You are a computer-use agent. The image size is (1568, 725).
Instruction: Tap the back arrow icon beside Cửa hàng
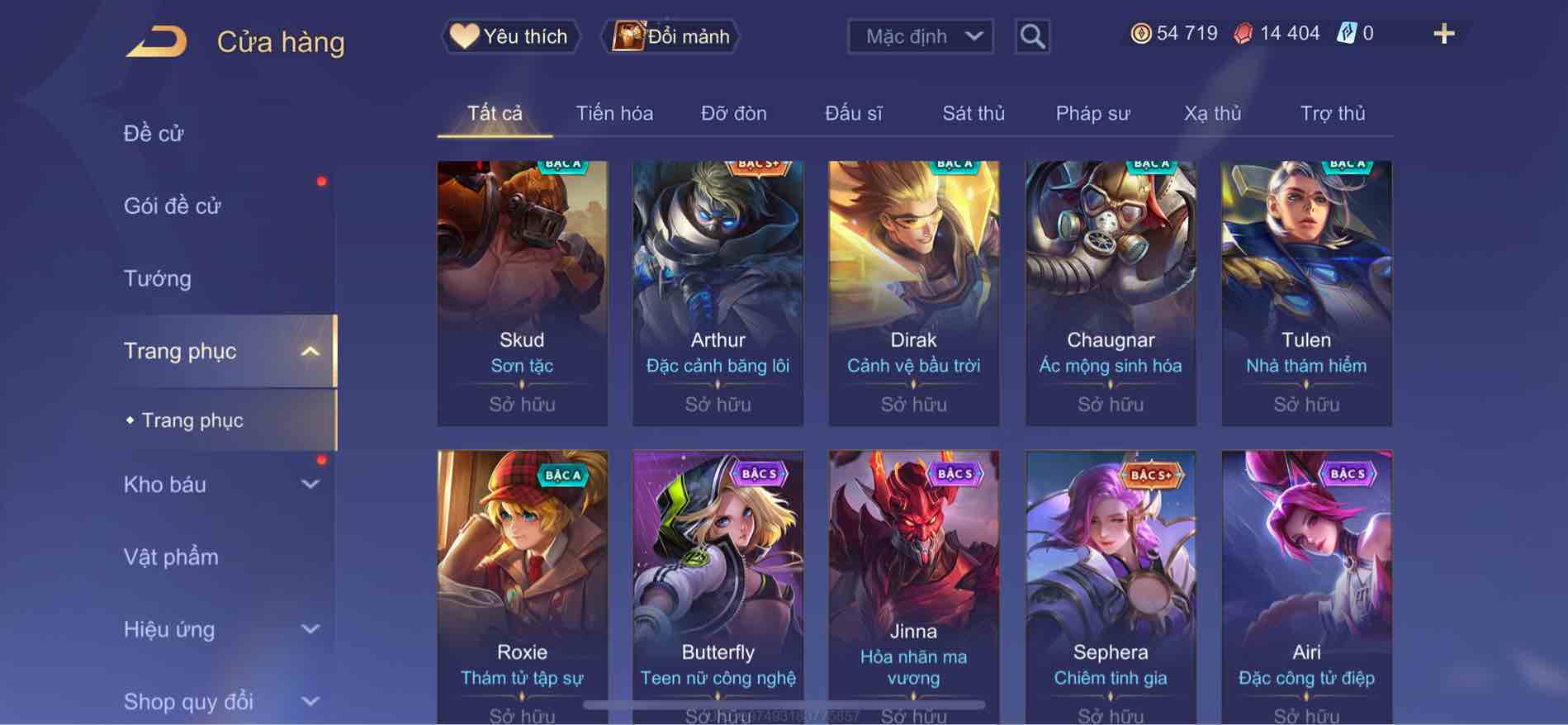(156, 41)
